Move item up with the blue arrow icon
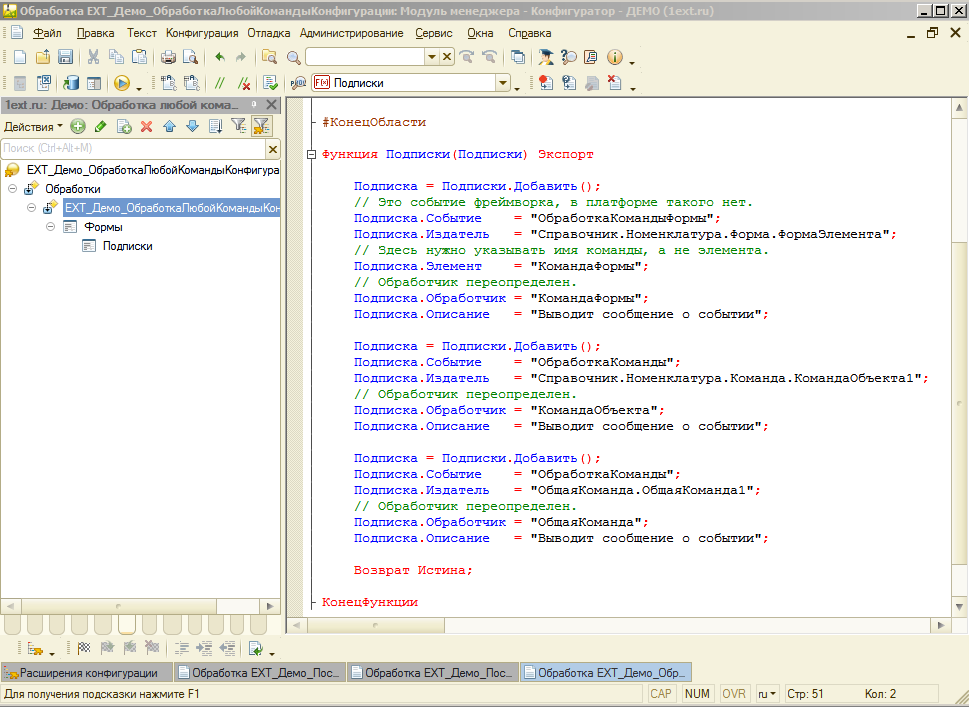The image size is (969, 707). tap(170, 126)
